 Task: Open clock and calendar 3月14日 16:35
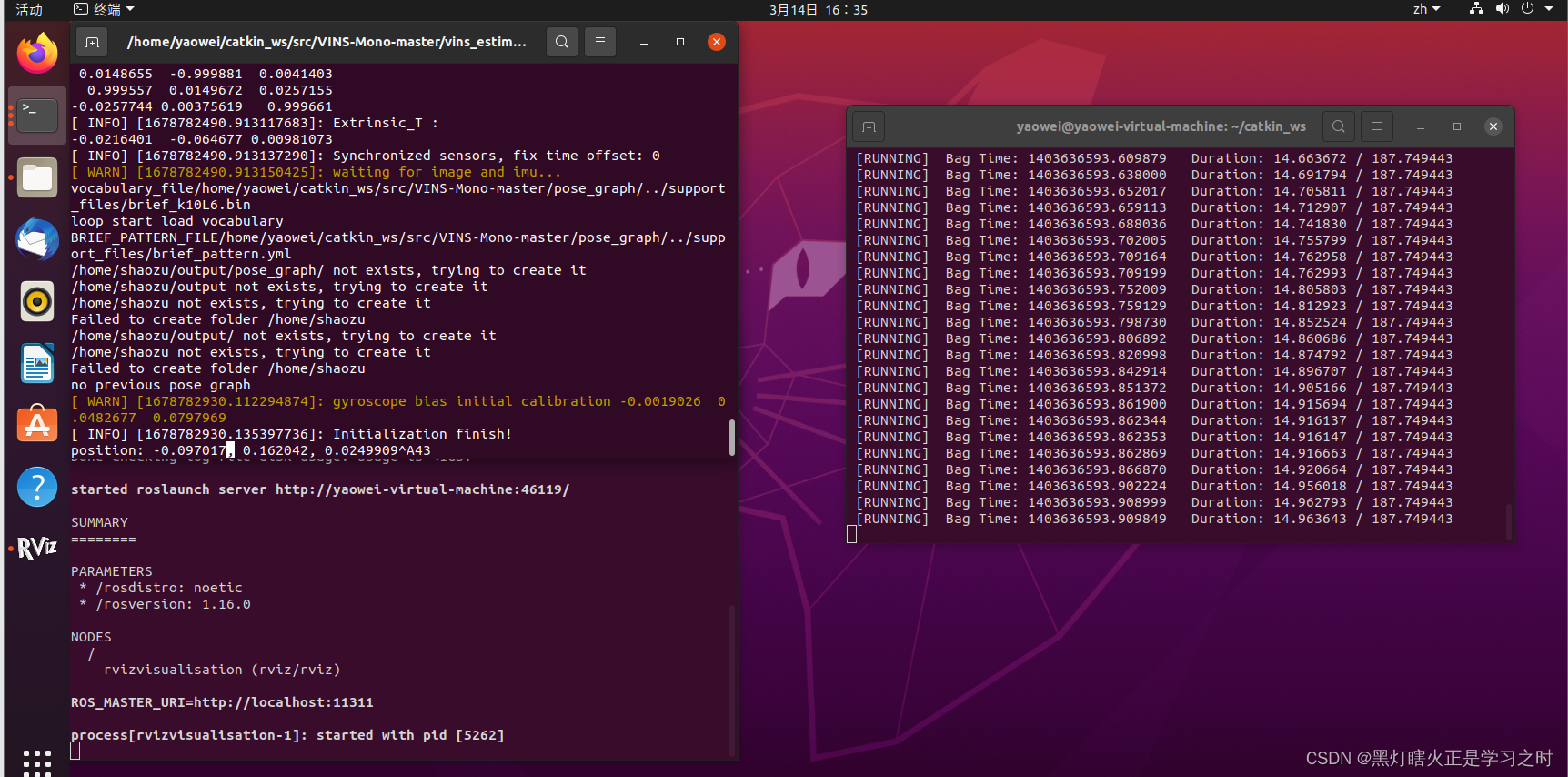pos(819,9)
